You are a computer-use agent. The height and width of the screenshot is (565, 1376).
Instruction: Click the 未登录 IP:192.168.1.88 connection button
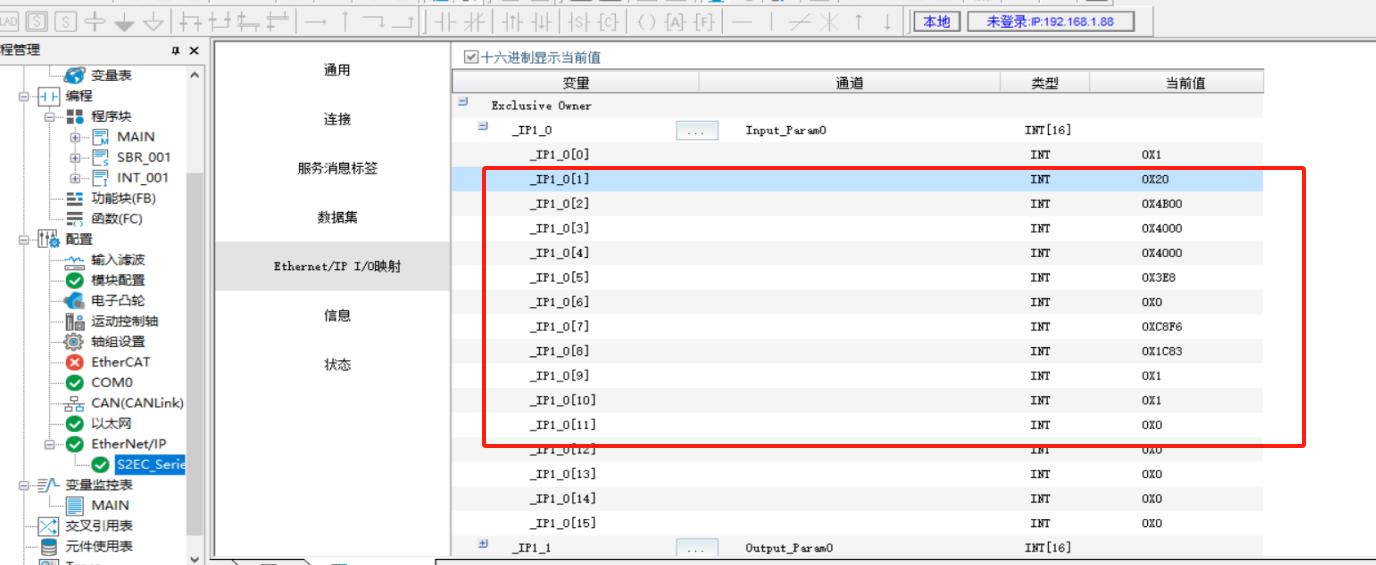(1051, 21)
